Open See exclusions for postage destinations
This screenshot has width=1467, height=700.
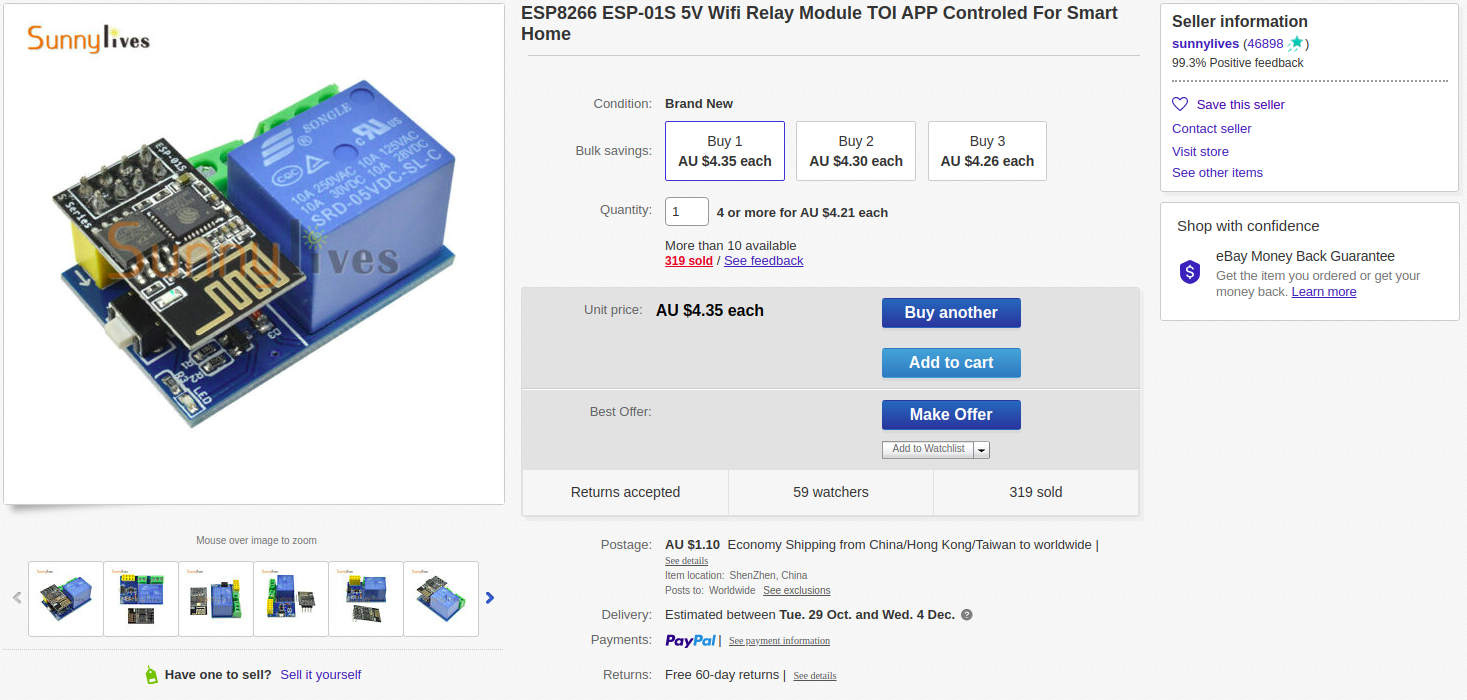point(796,590)
